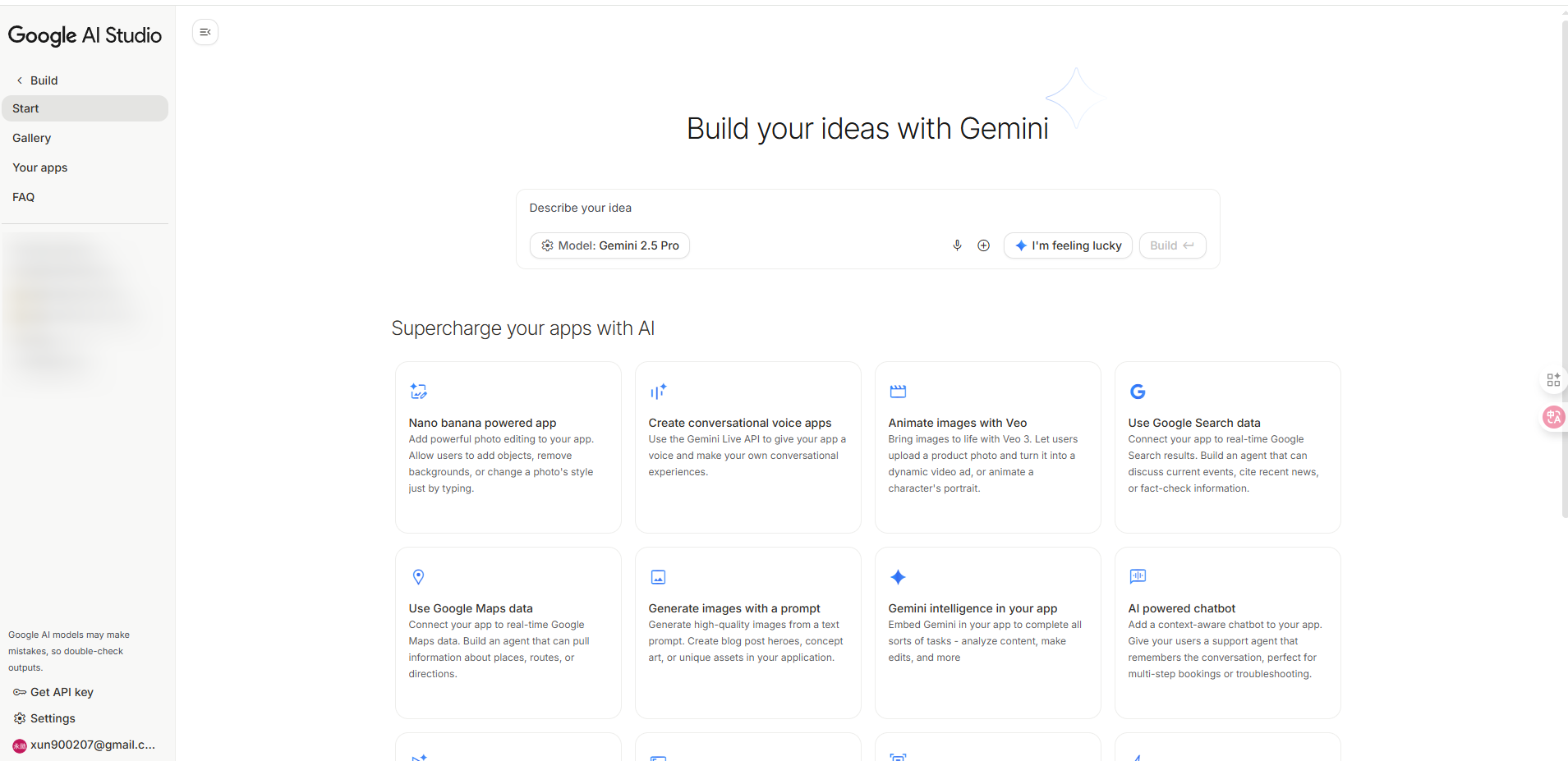This screenshot has height=761, width=1568.
Task: Click Get API key link
Action: pyautogui.click(x=53, y=692)
